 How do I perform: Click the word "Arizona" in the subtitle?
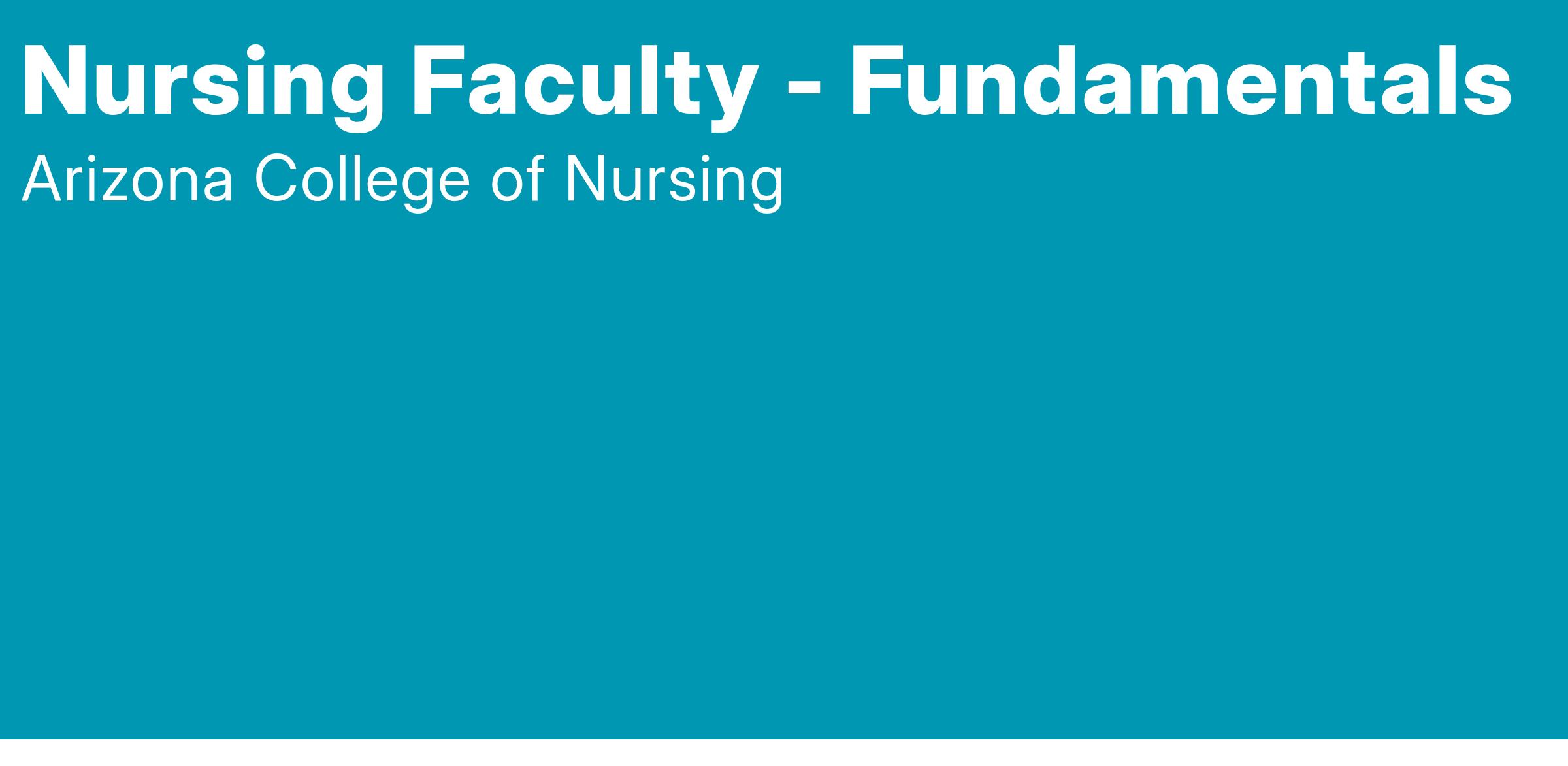coord(127,180)
